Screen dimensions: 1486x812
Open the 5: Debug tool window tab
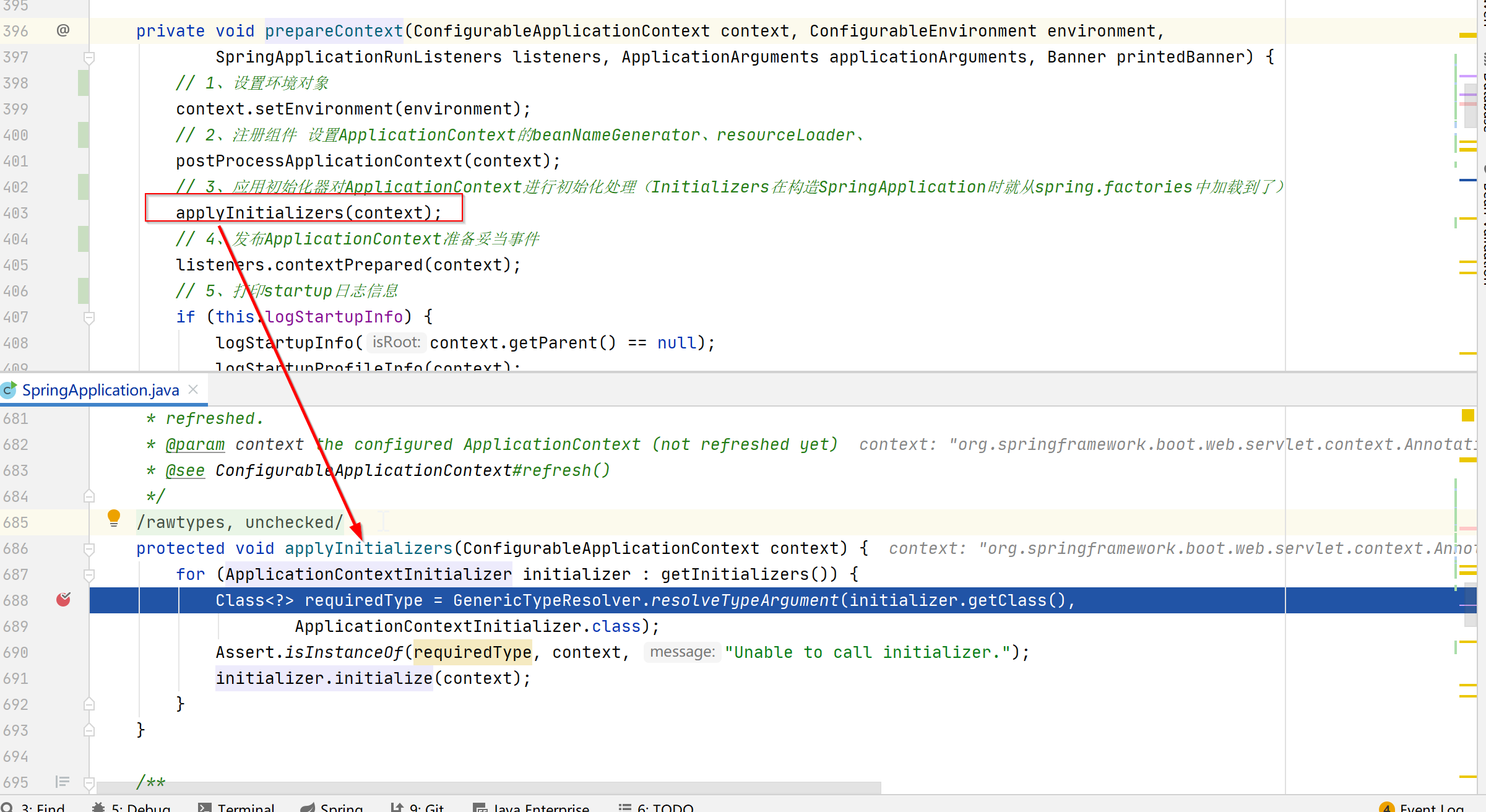[x=131, y=807]
